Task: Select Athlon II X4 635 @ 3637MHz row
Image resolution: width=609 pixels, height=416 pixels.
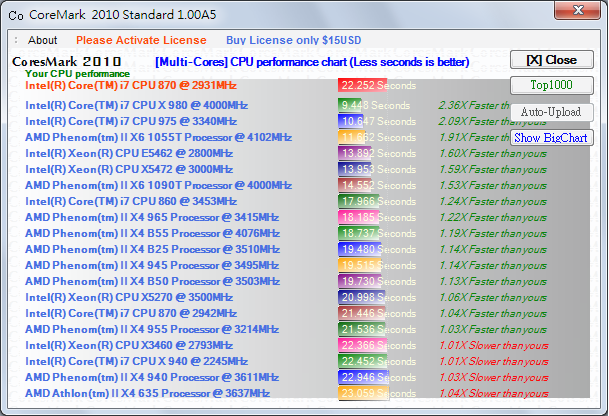Action: (148, 393)
